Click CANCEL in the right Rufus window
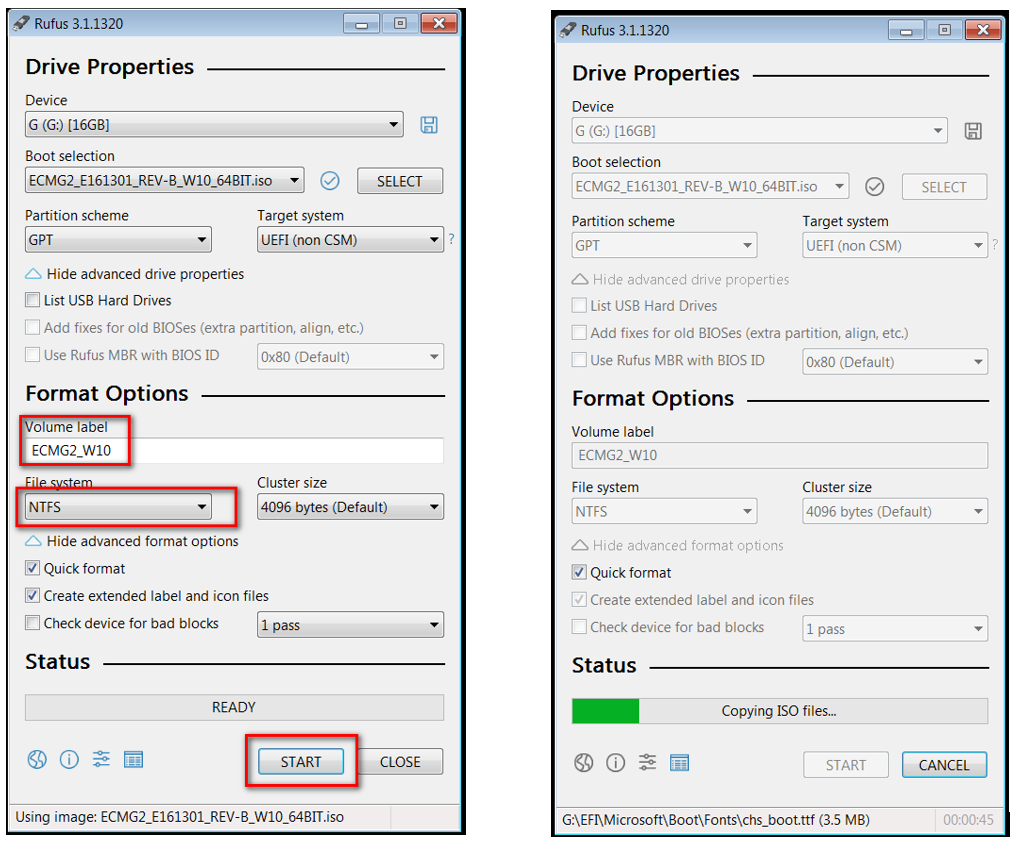 click(944, 765)
